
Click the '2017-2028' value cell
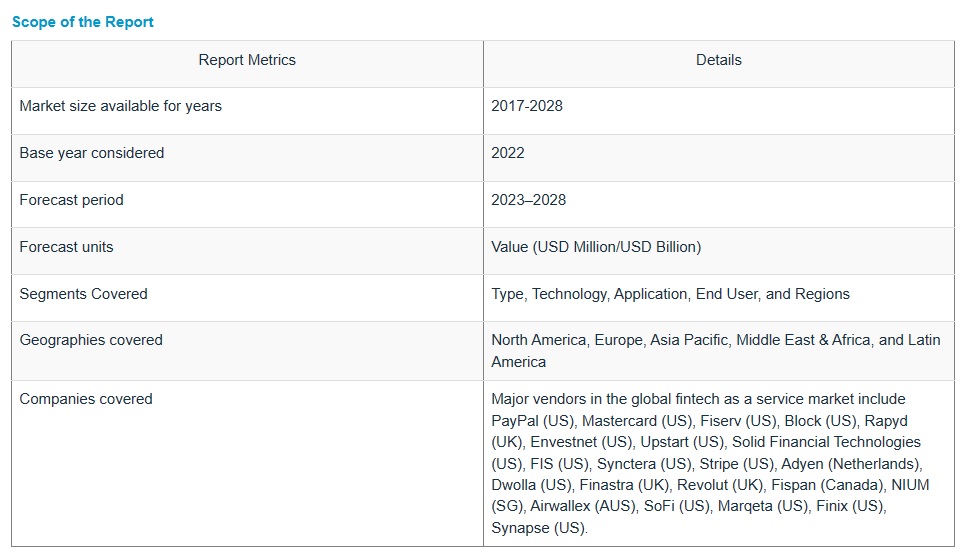point(526,106)
